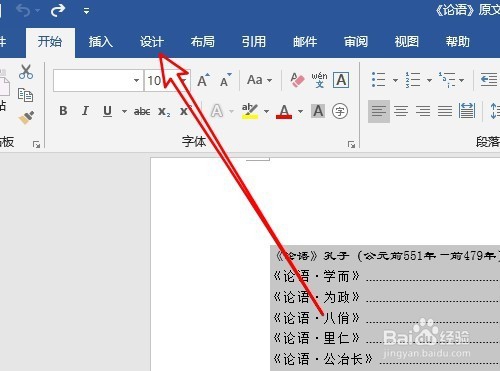Open the 设计 ribbon tab
The height and width of the screenshot is (371, 500).
pyautogui.click(x=152, y=42)
